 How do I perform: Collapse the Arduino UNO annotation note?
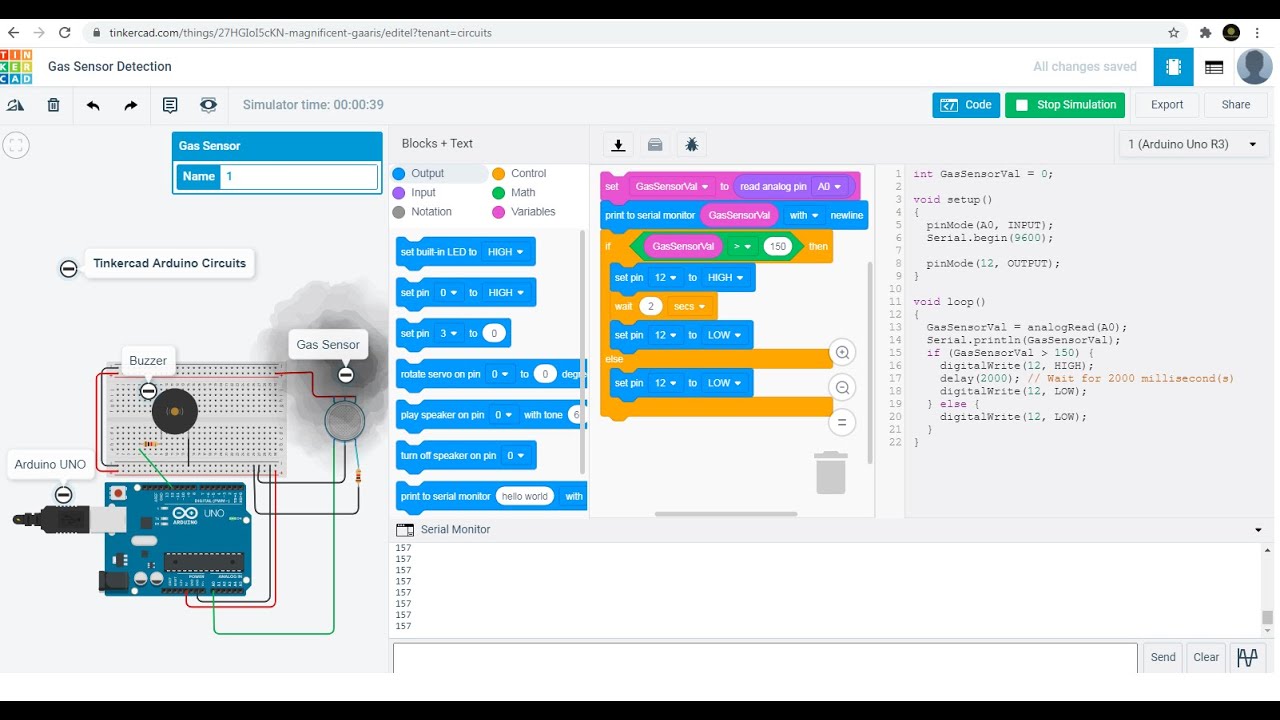coord(63,494)
